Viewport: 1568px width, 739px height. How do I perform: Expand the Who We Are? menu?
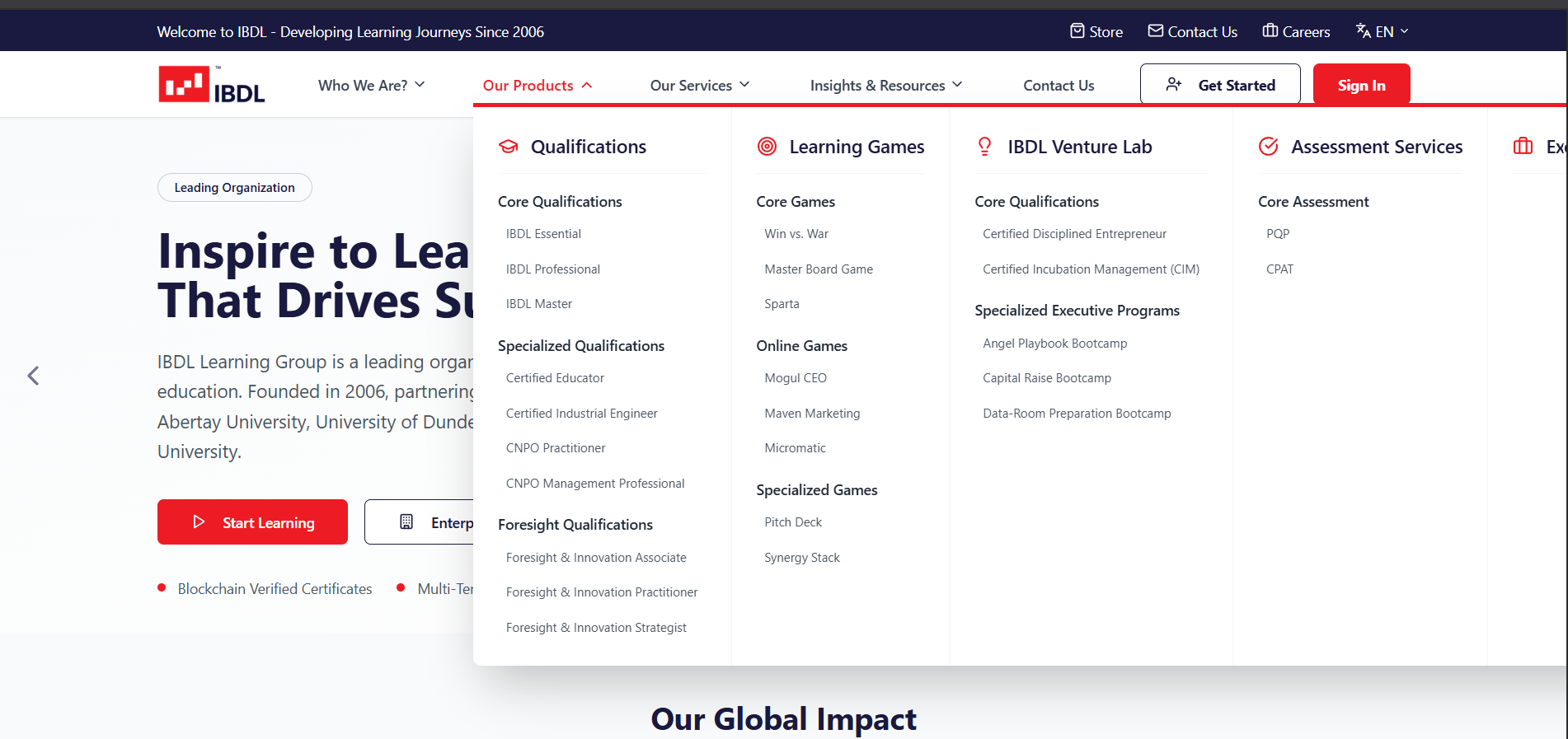[371, 86]
